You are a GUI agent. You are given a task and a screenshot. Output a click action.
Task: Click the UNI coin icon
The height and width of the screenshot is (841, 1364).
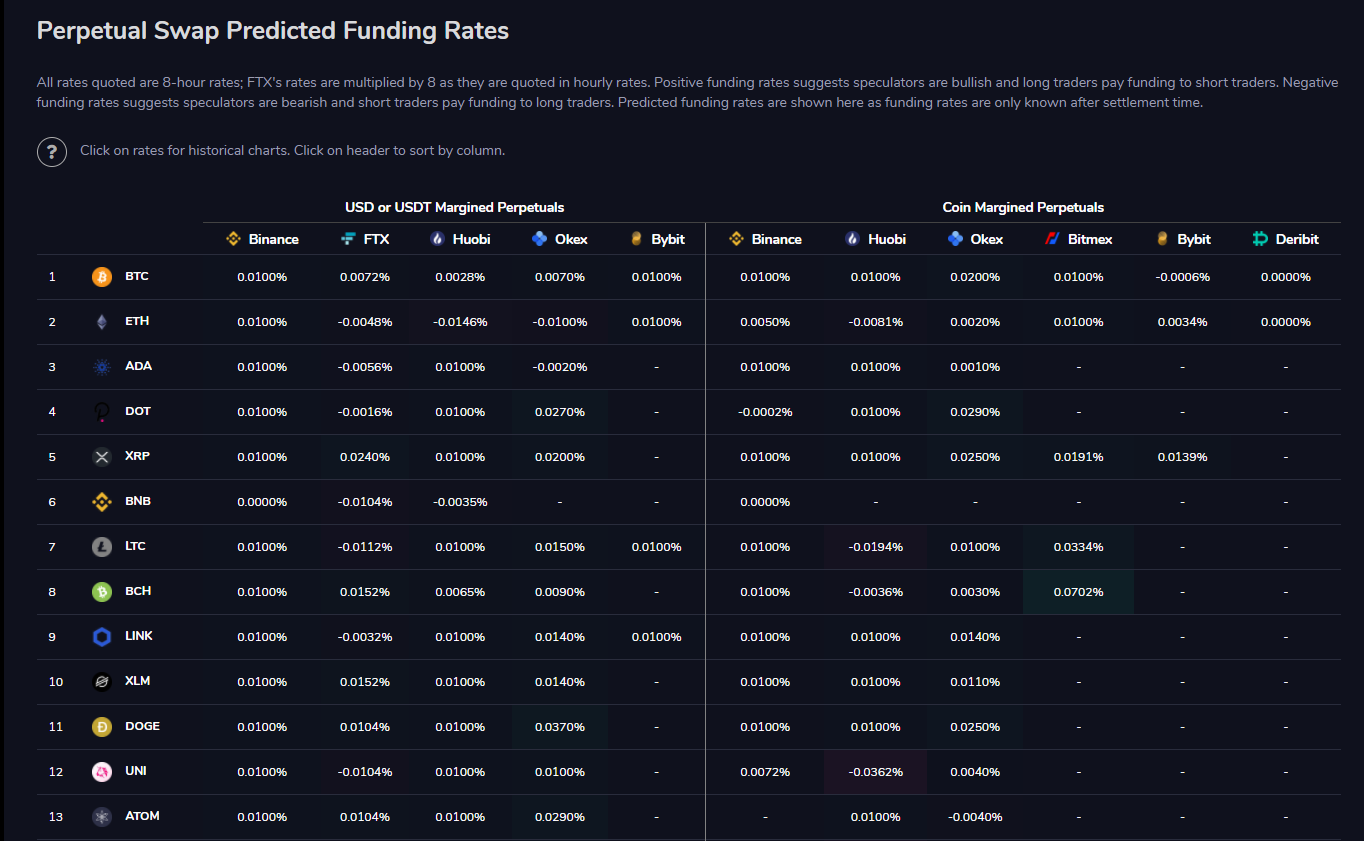point(102,772)
